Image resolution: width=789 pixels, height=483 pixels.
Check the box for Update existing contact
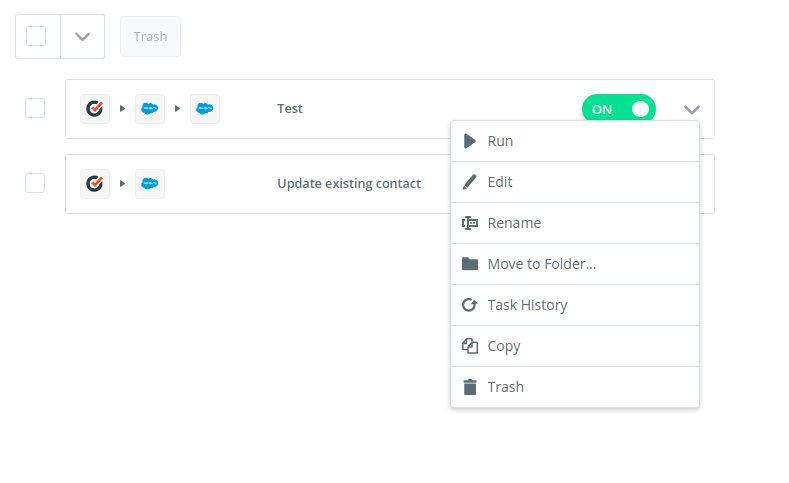click(35, 183)
